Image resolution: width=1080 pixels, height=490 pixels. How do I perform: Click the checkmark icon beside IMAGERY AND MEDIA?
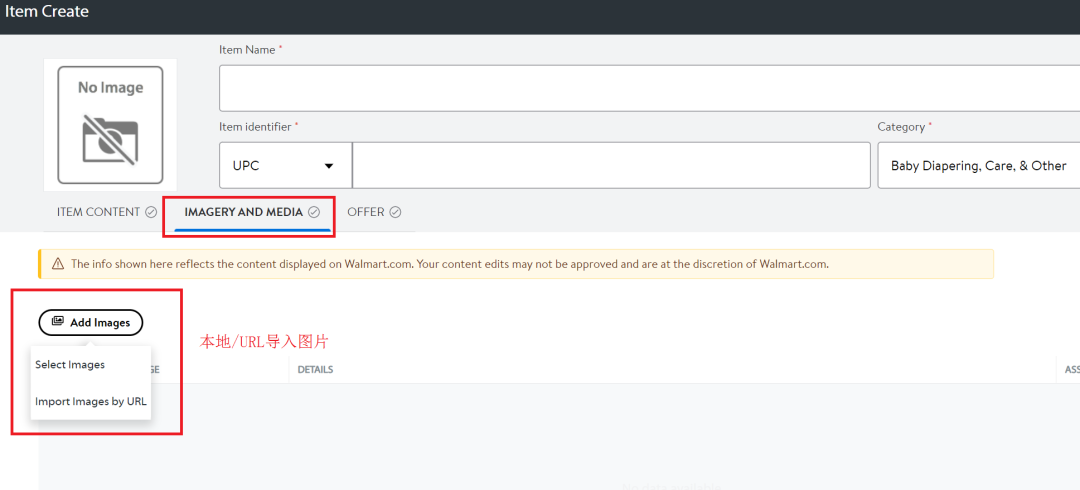point(314,212)
